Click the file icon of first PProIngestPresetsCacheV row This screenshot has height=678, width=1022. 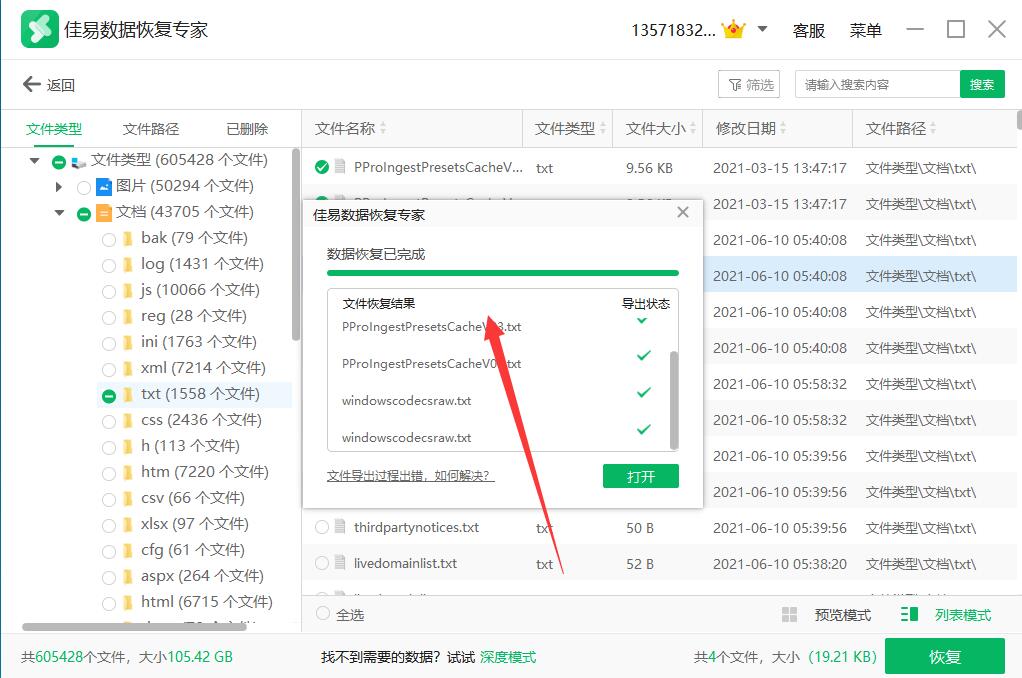point(340,166)
